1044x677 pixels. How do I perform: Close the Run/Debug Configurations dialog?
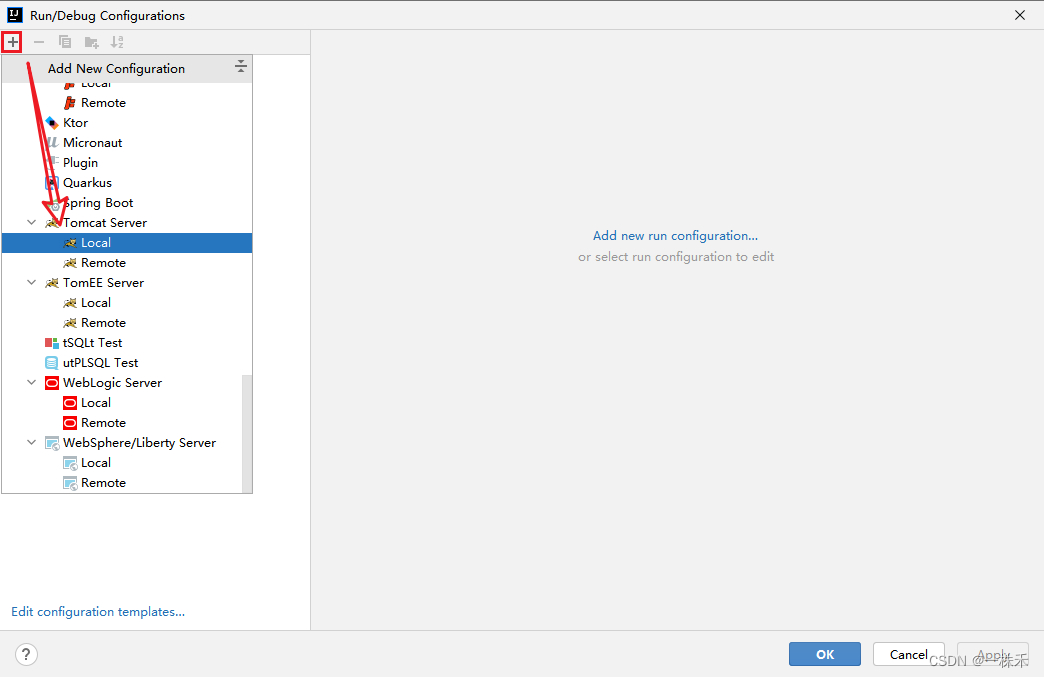pyautogui.click(x=1019, y=15)
